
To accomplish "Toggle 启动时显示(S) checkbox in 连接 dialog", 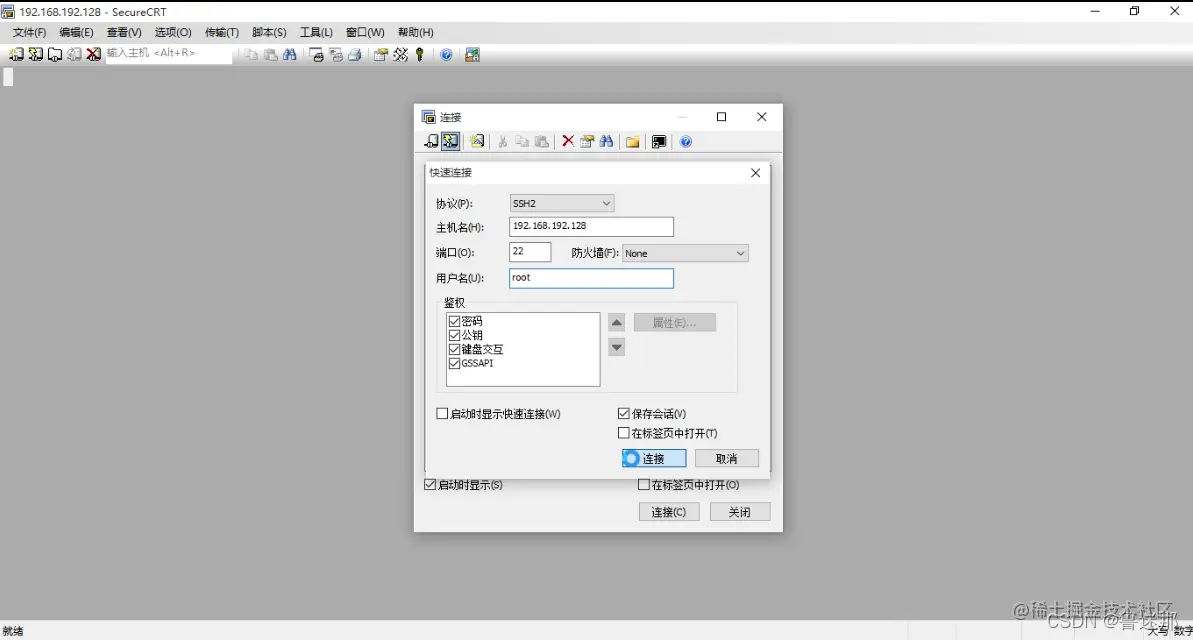I will (430, 485).
